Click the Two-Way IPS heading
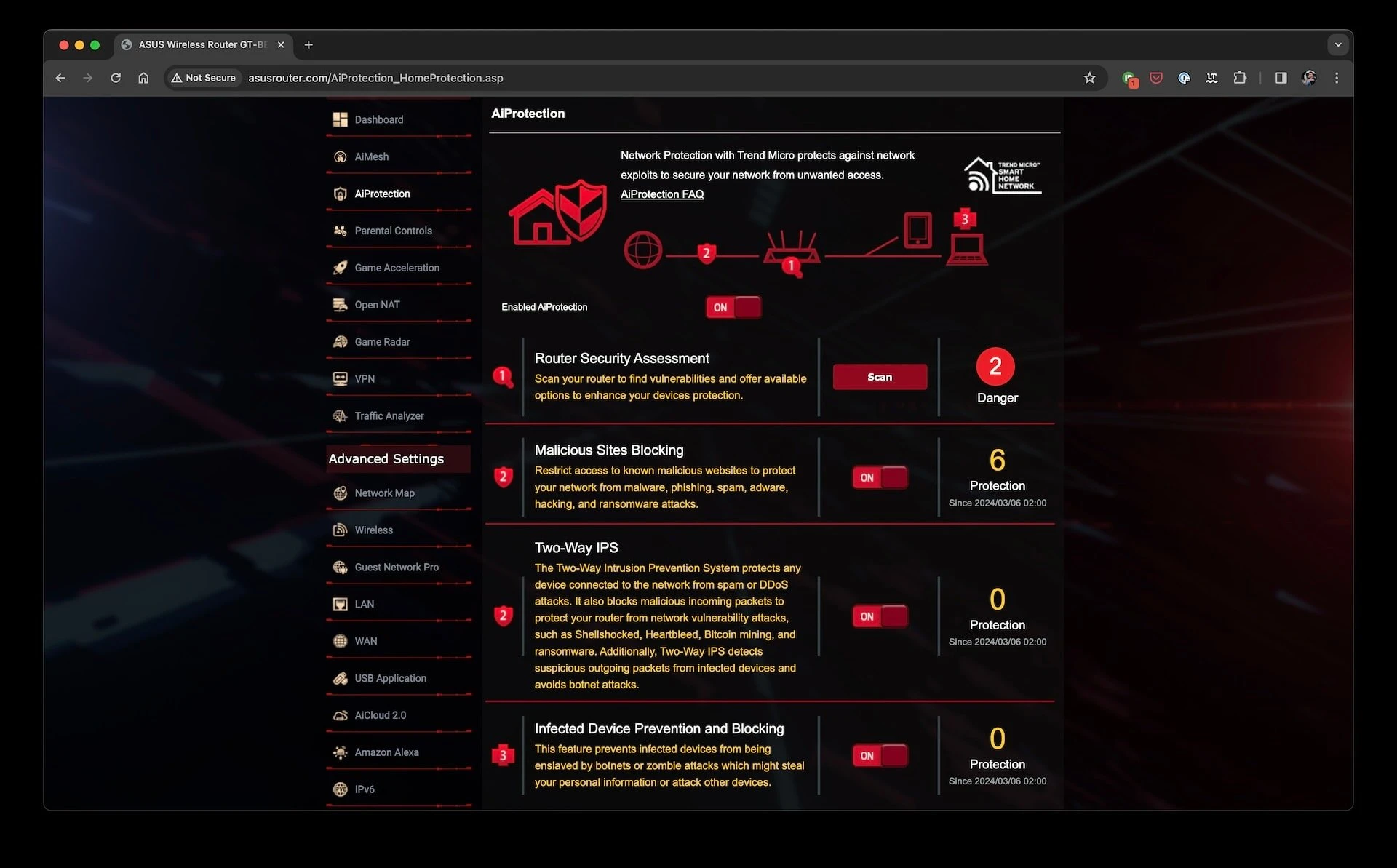1397x868 pixels. [x=576, y=548]
